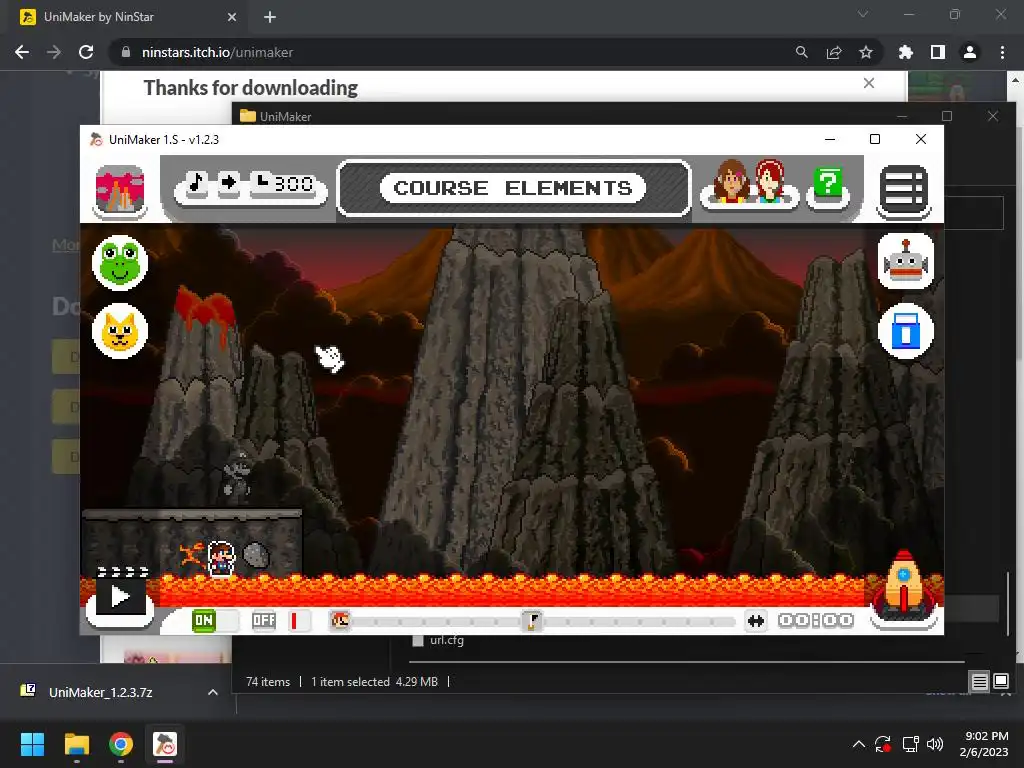Share this page via Chrome share icon
Image resolution: width=1024 pixels, height=768 pixels.
pos(834,52)
